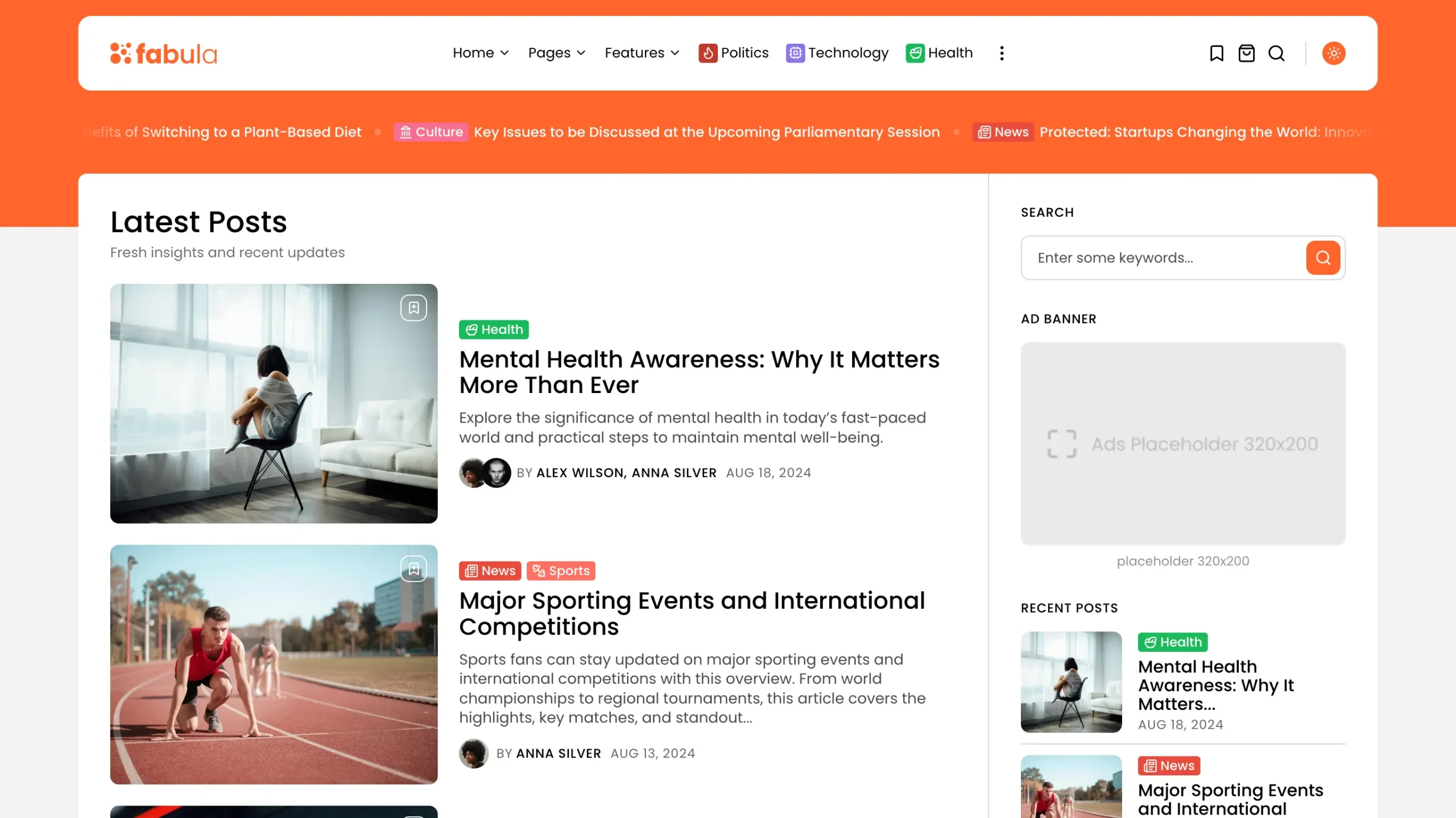Expand the Pages dropdown menu

(556, 53)
